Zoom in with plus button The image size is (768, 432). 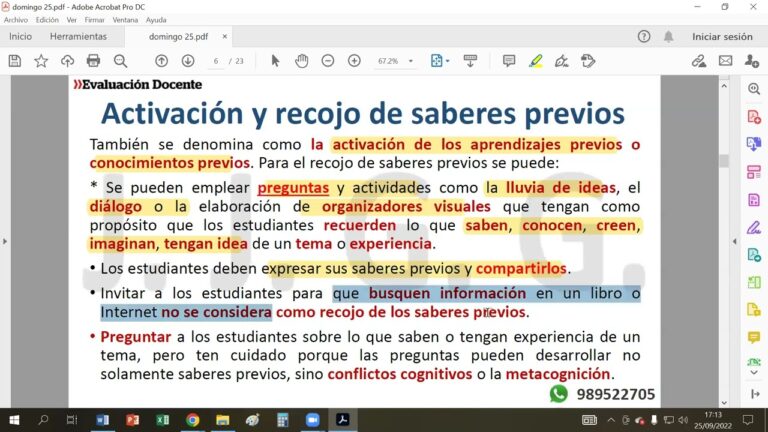354,61
